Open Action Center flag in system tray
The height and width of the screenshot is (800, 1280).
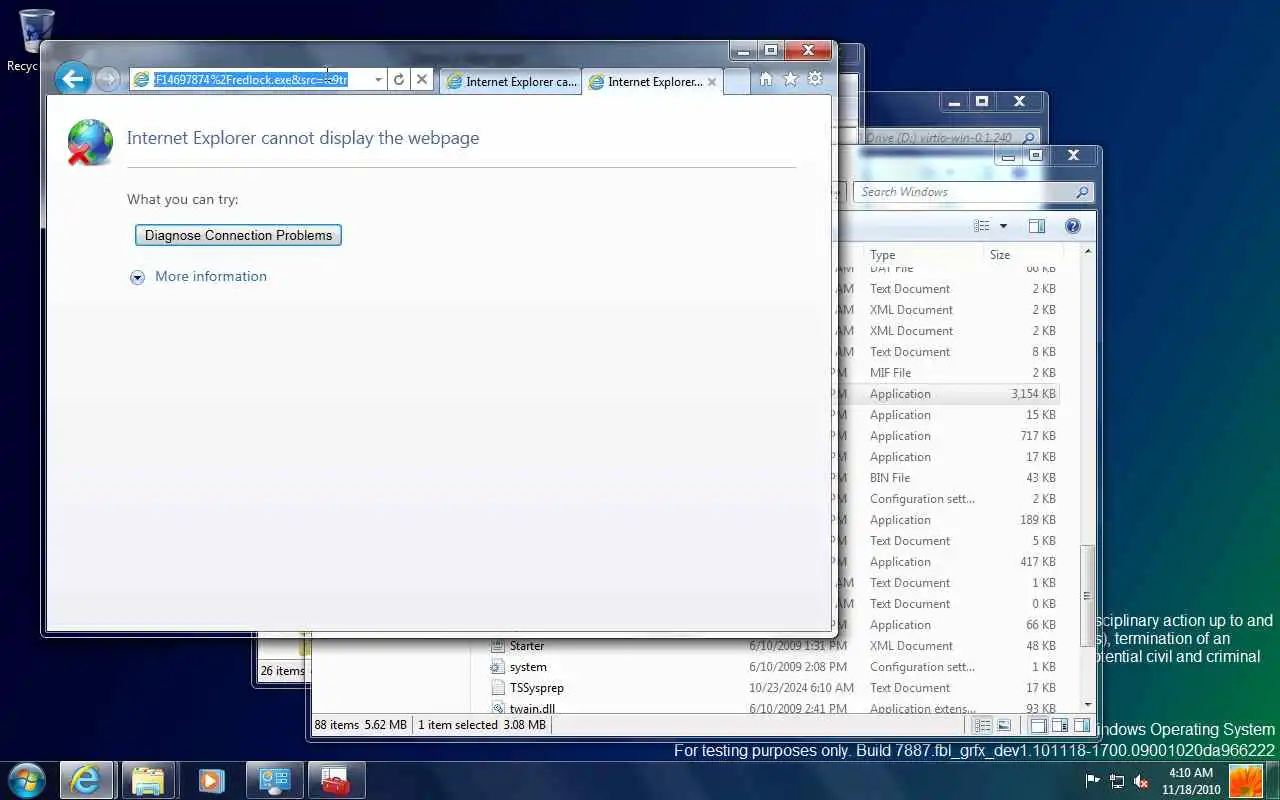click(1093, 781)
